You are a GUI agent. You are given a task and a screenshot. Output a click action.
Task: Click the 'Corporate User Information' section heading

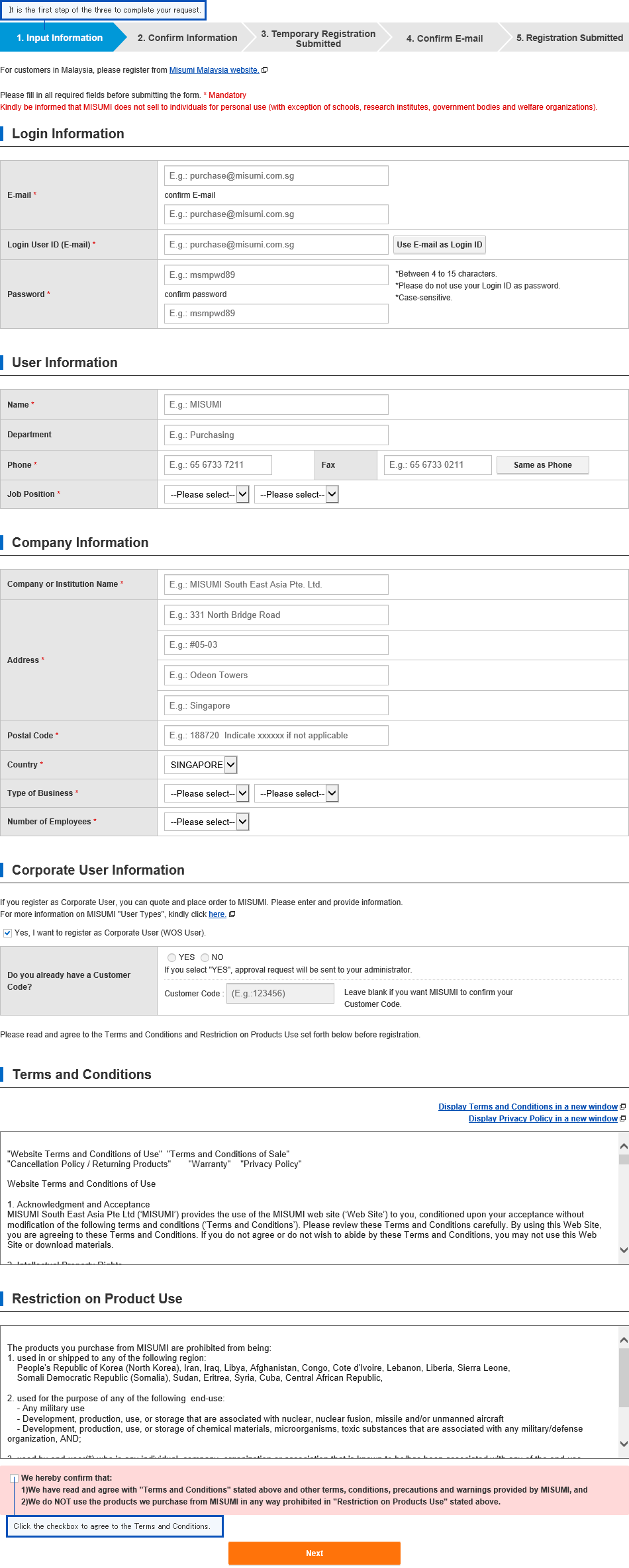point(98,870)
